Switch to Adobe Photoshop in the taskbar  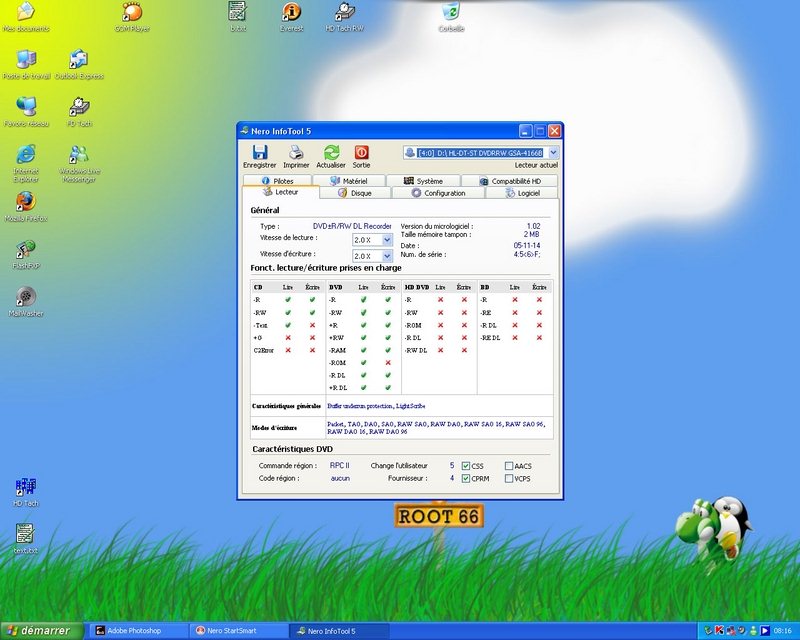coord(139,631)
